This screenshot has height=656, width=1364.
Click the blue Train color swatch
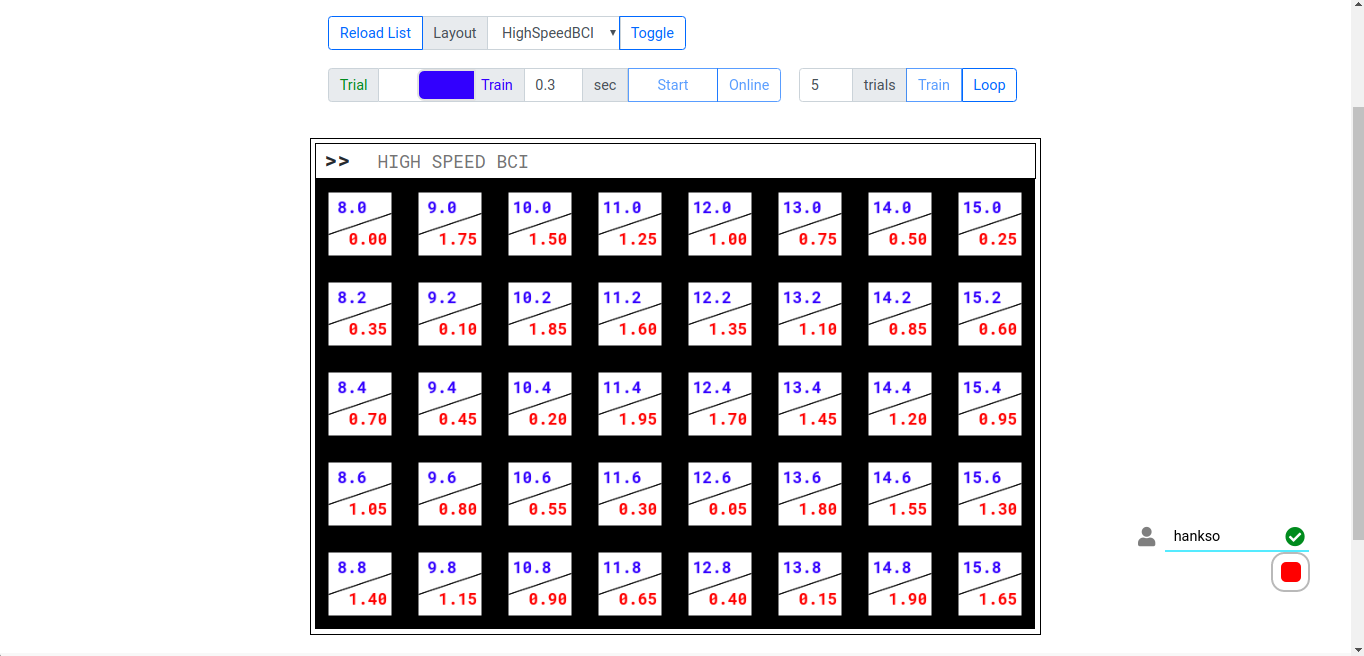click(x=446, y=85)
